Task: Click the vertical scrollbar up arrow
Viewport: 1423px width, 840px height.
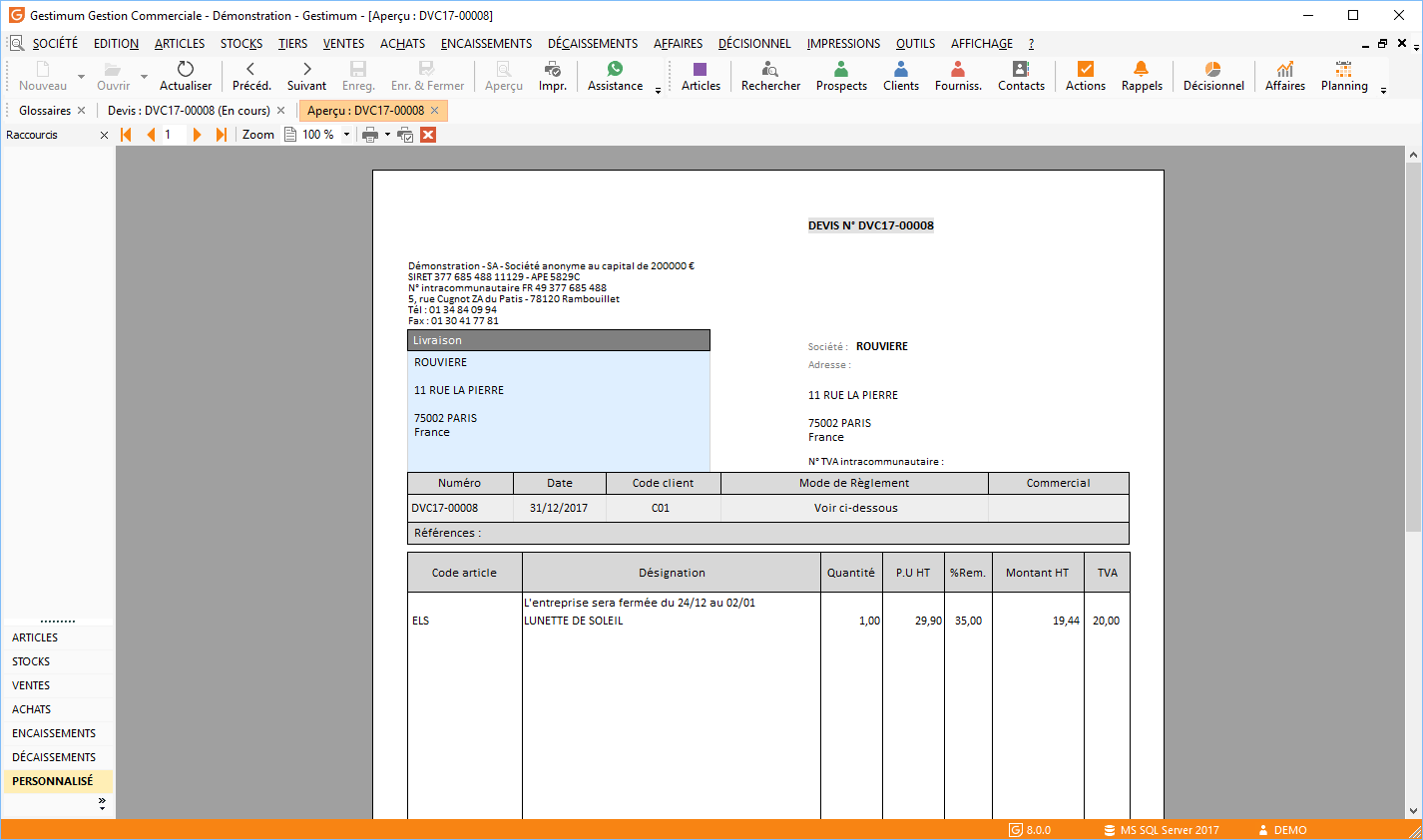Action: 1413,155
